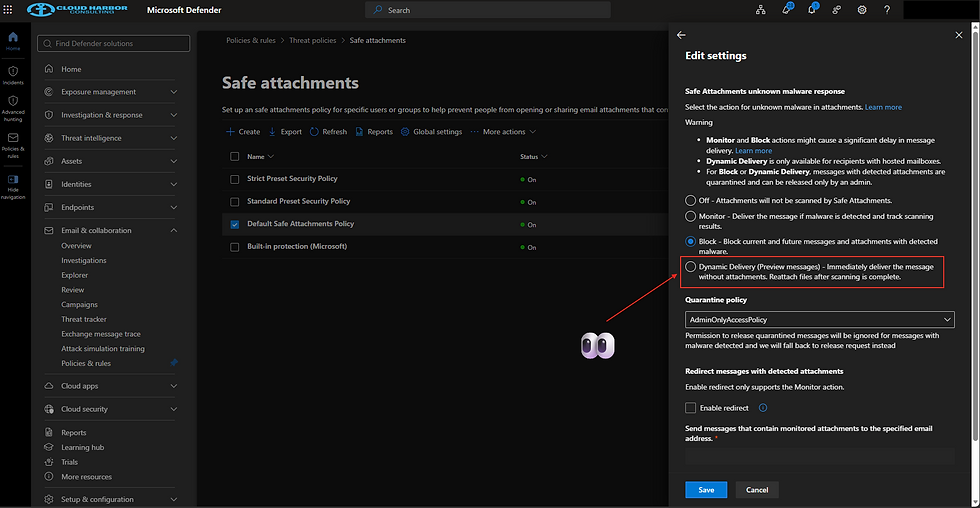
Task: Open the Quarantine policy dropdown
Action: (x=819, y=319)
